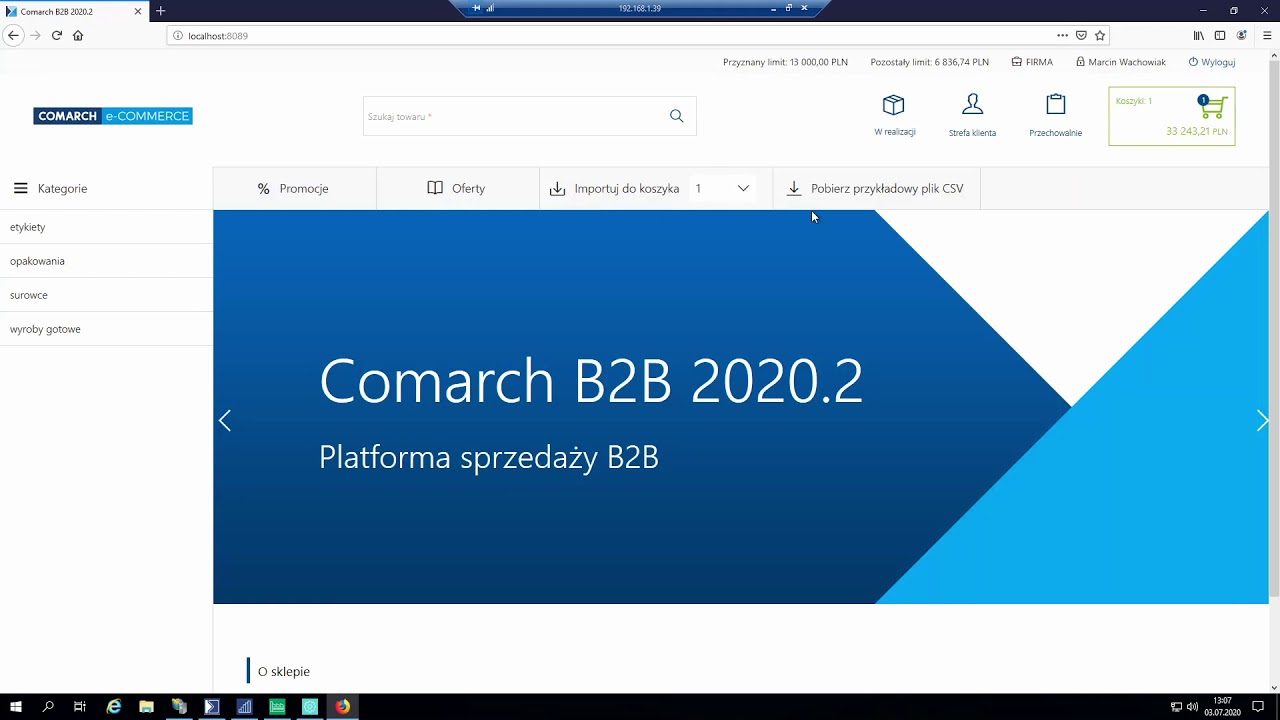This screenshot has width=1280, height=720.
Task: Open a new browser tab
Action: point(160,11)
